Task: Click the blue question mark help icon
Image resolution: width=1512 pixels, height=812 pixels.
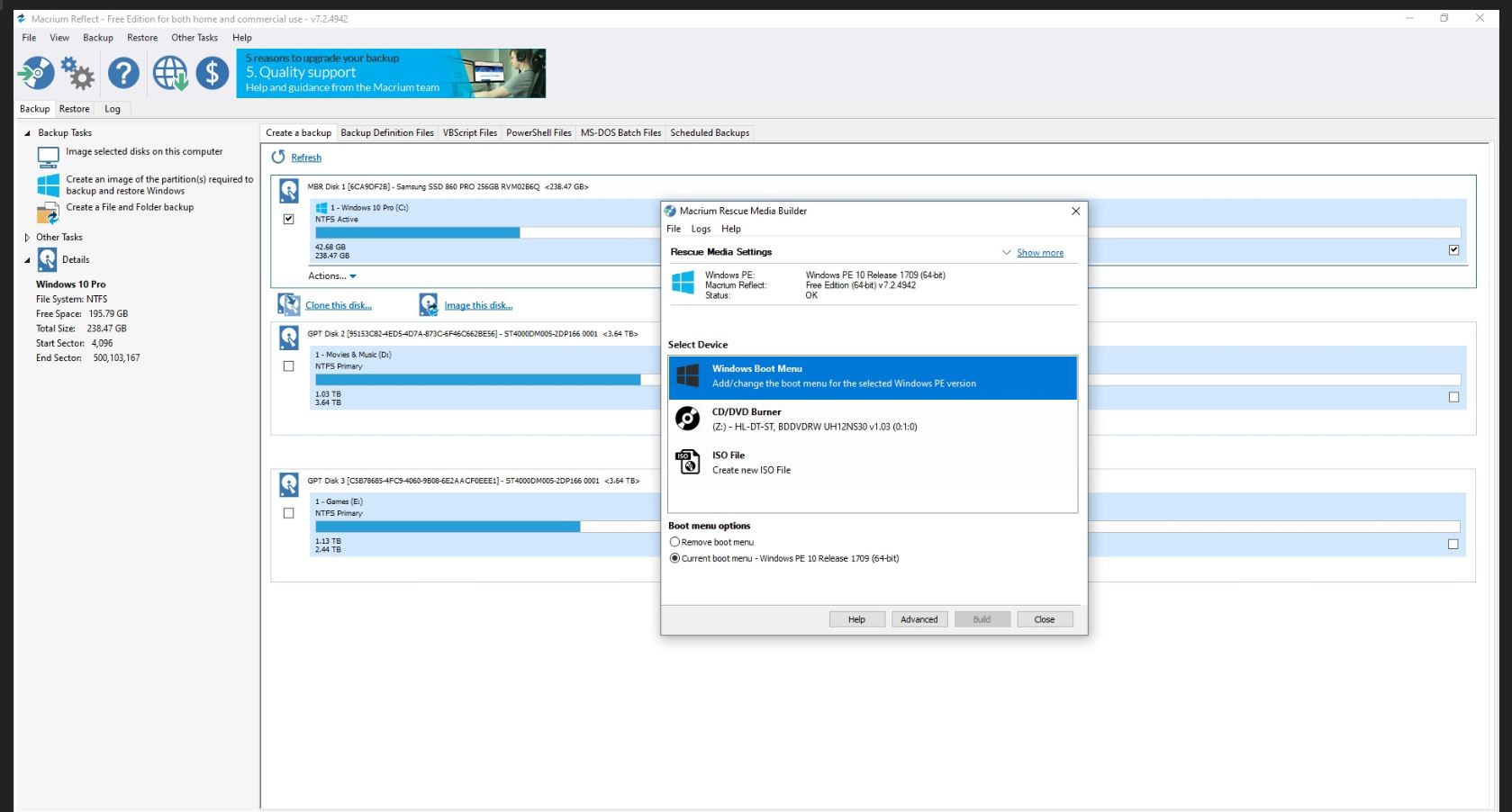Action: pyautogui.click(x=123, y=73)
